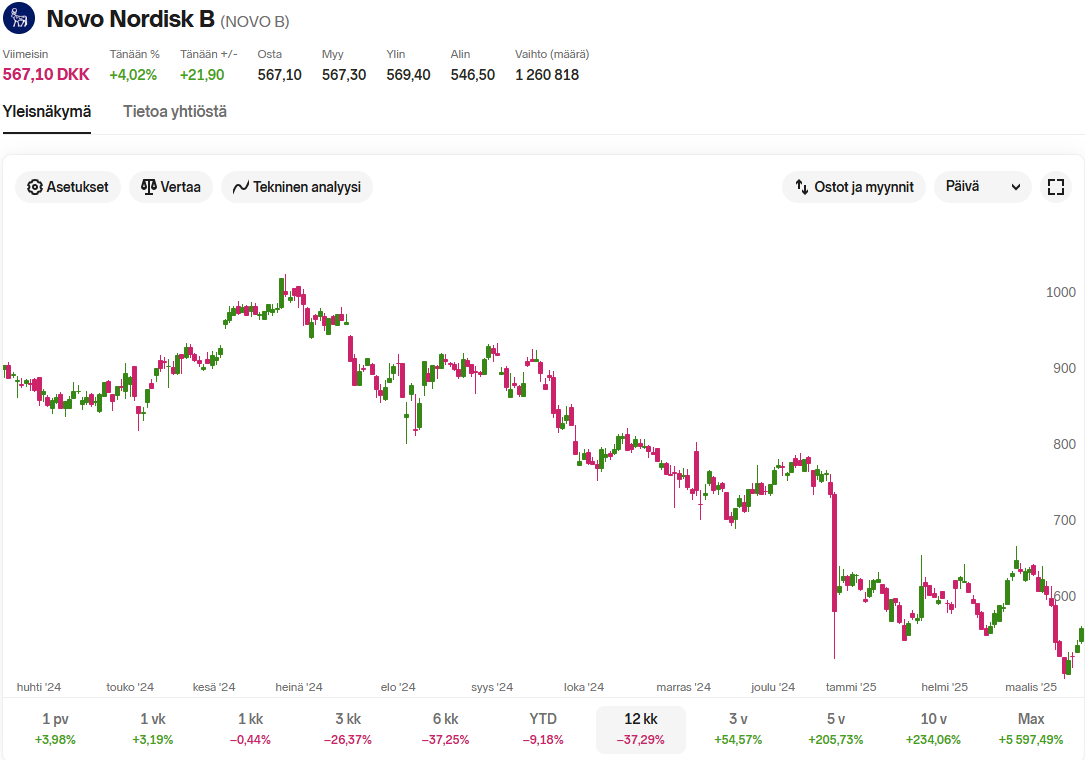The width and height of the screenshot is (1085, 760).
Task: Show the 3 v price history
Action: (x=738, y=728)
